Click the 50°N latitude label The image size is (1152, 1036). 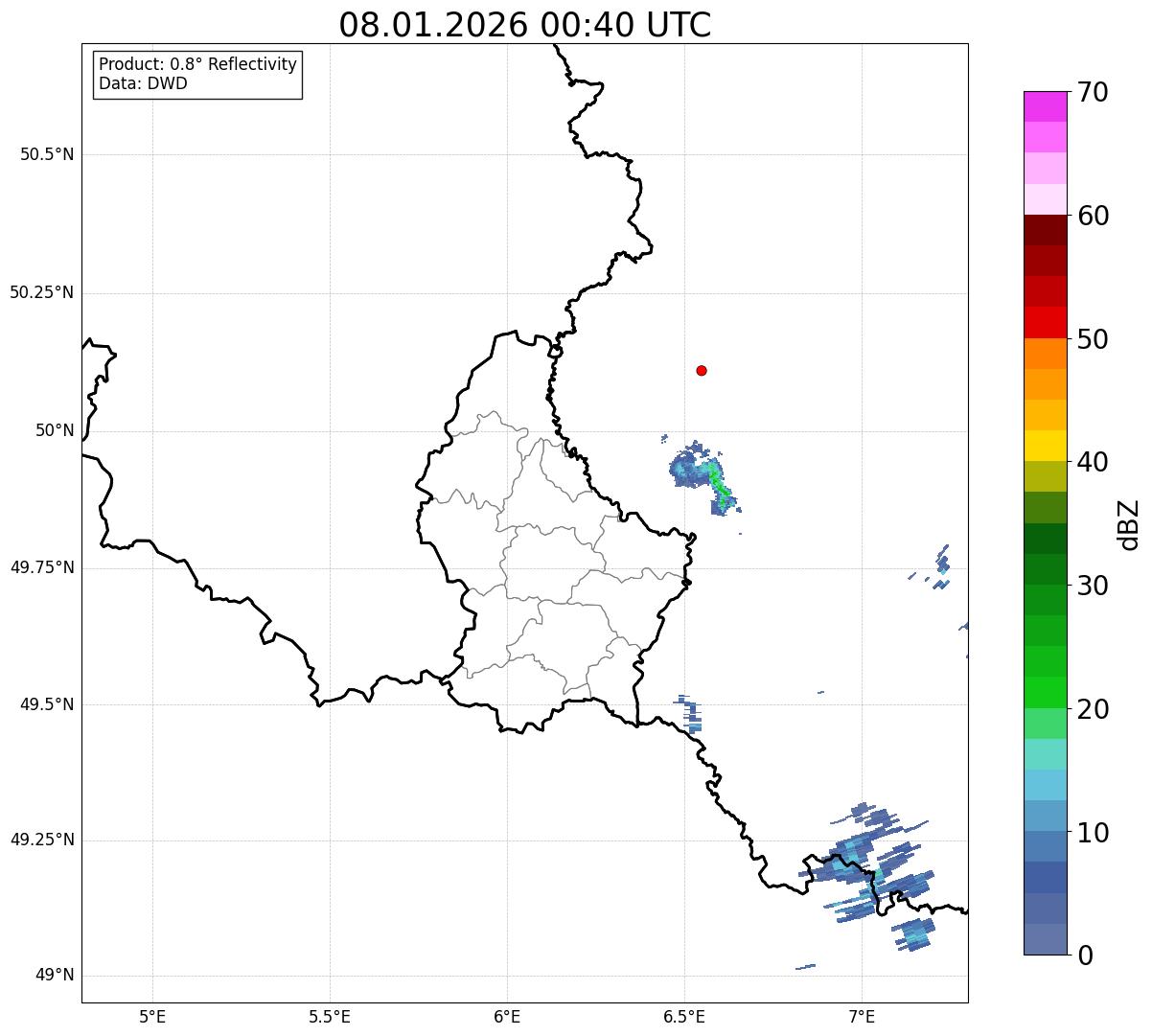[55, 430]
